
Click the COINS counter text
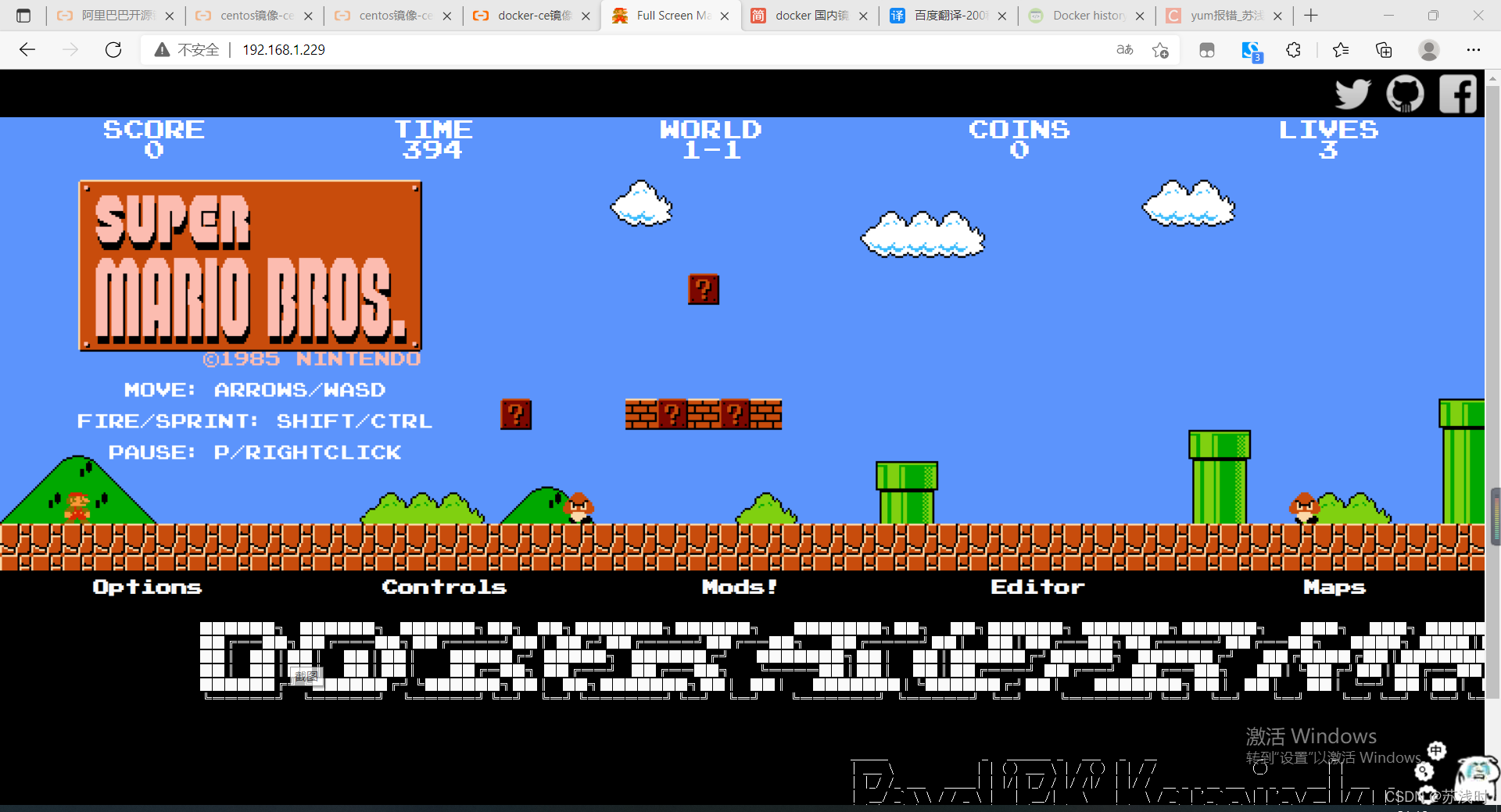[1019, 140]
